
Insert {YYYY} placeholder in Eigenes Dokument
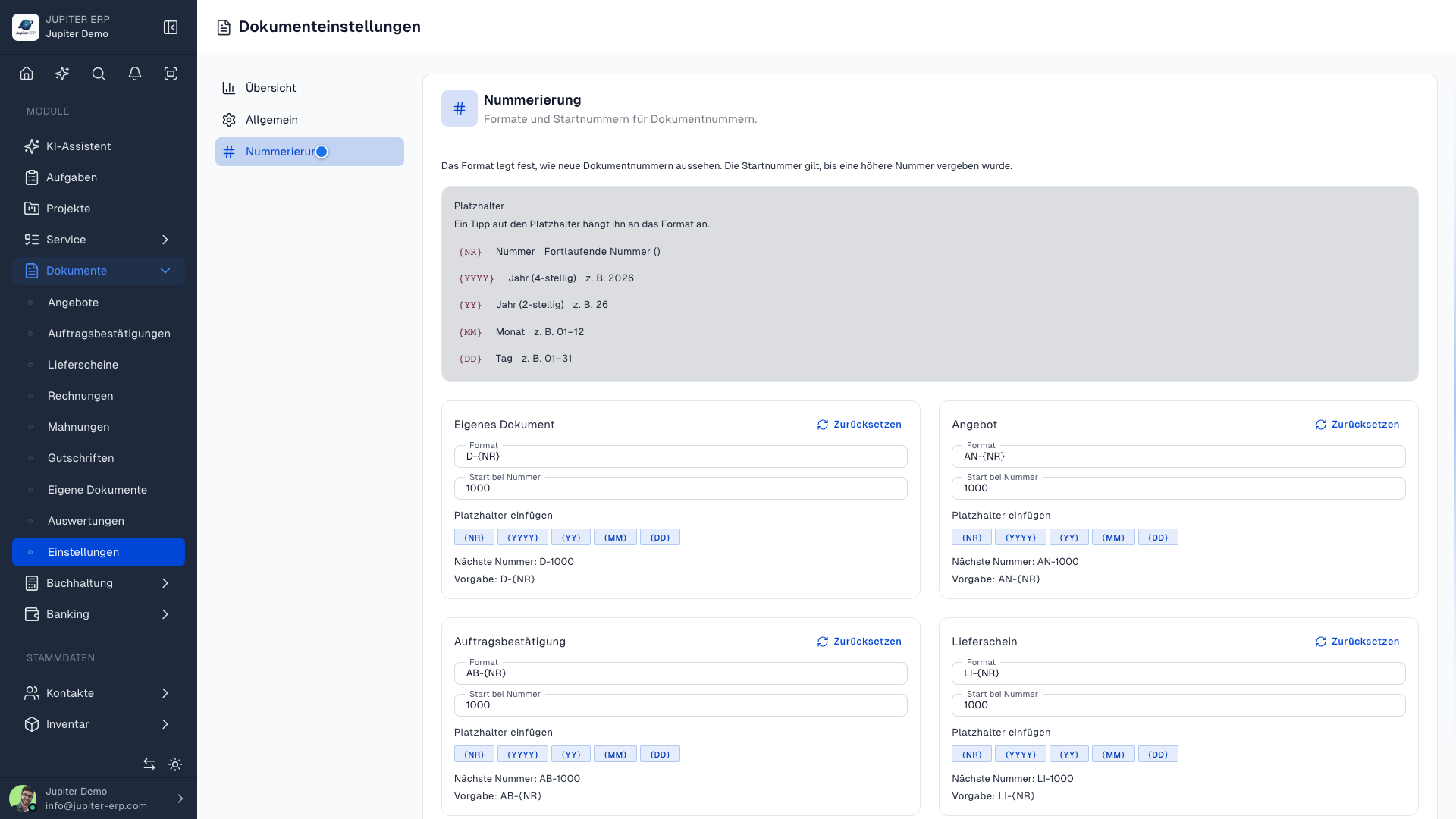point(522,538)
